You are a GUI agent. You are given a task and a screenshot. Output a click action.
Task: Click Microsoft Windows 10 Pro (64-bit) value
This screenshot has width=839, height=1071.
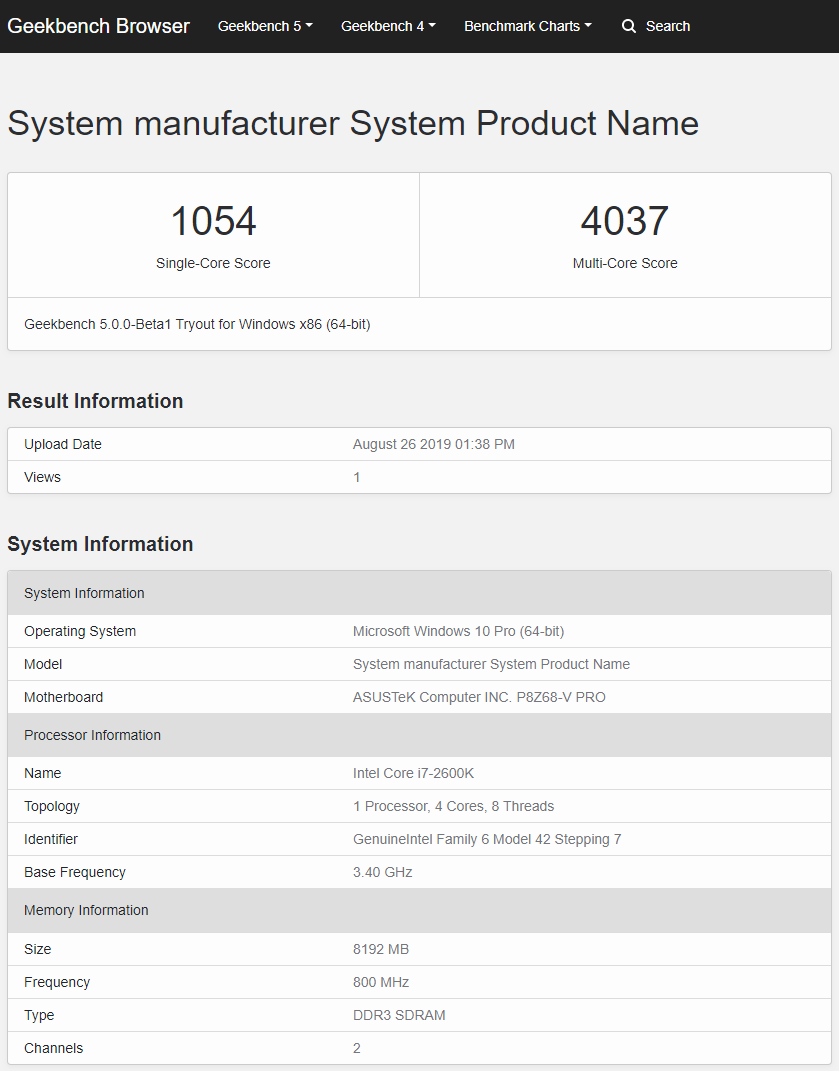click(458, 631)
